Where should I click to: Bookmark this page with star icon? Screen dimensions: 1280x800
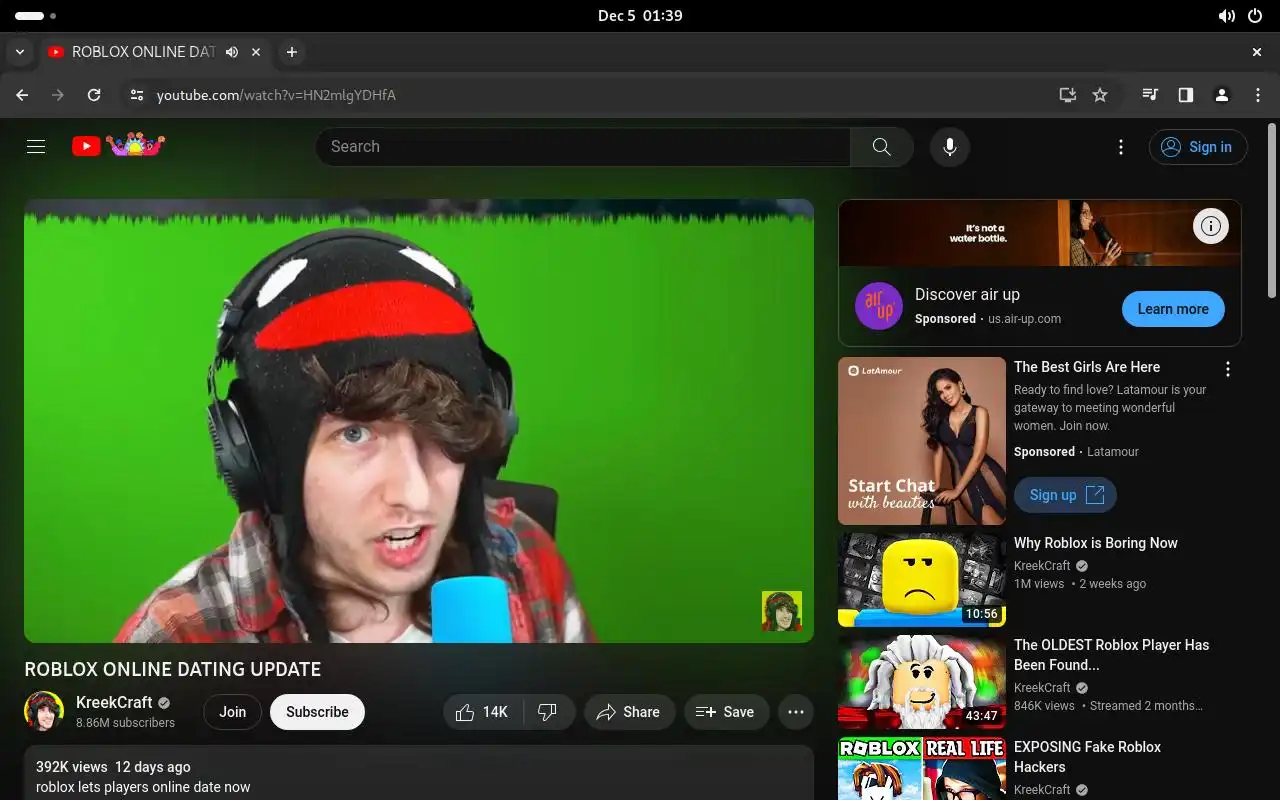(x=1100, y=95)
